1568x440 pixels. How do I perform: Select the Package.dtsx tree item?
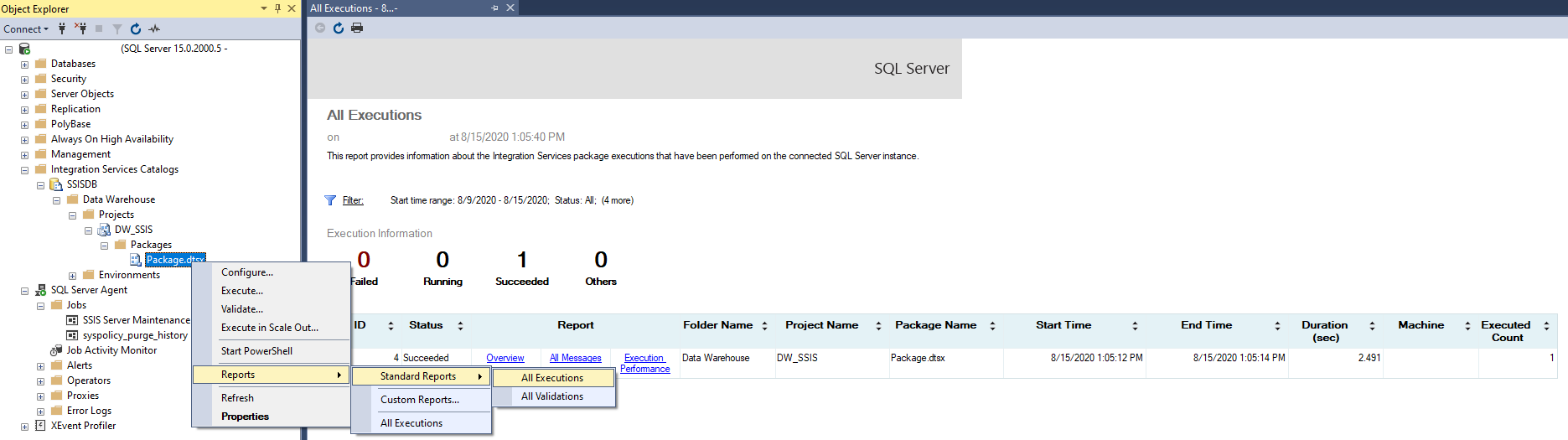coord(175,260)
